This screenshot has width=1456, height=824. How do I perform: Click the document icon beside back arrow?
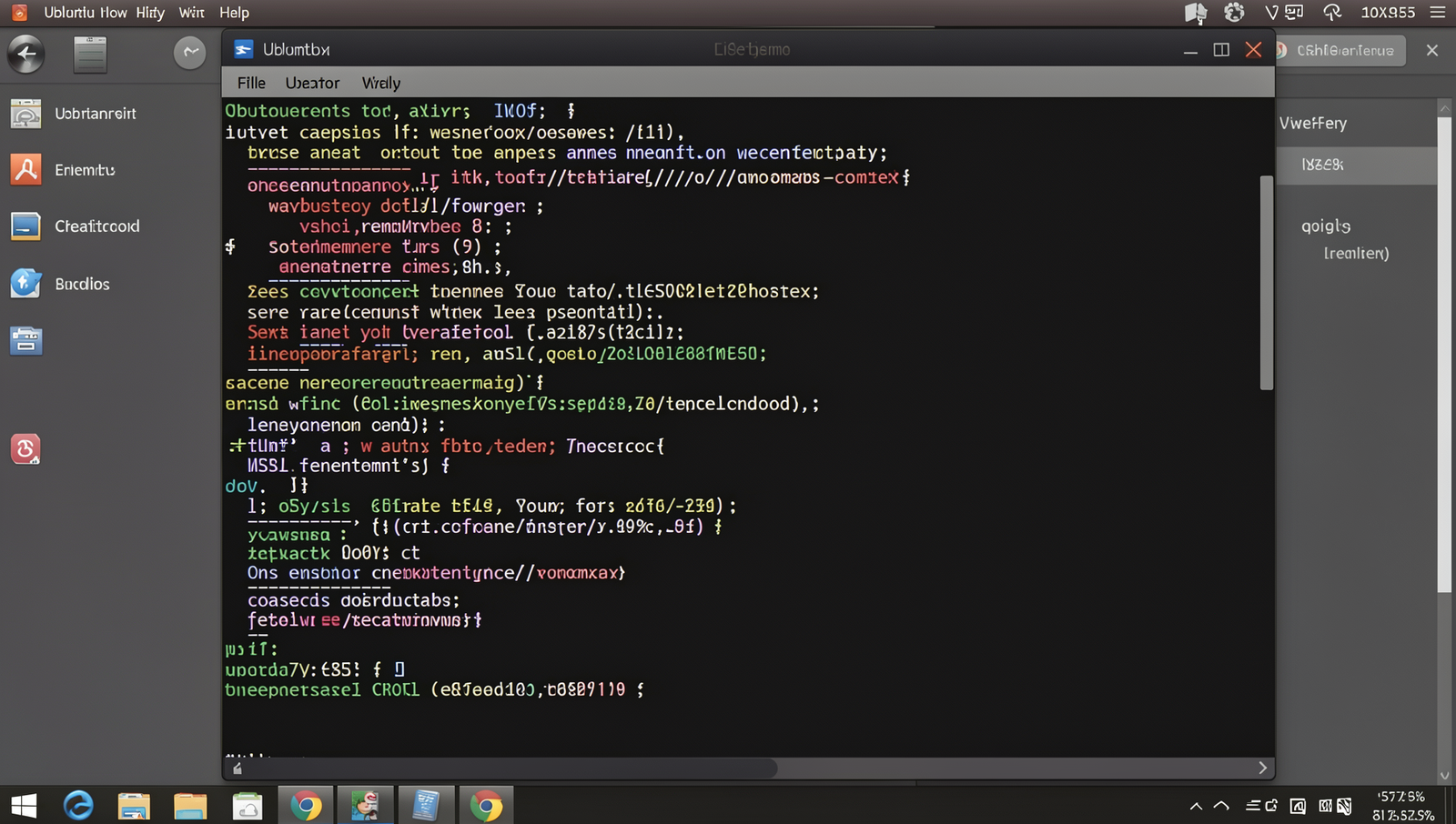(x=90, y=55)
